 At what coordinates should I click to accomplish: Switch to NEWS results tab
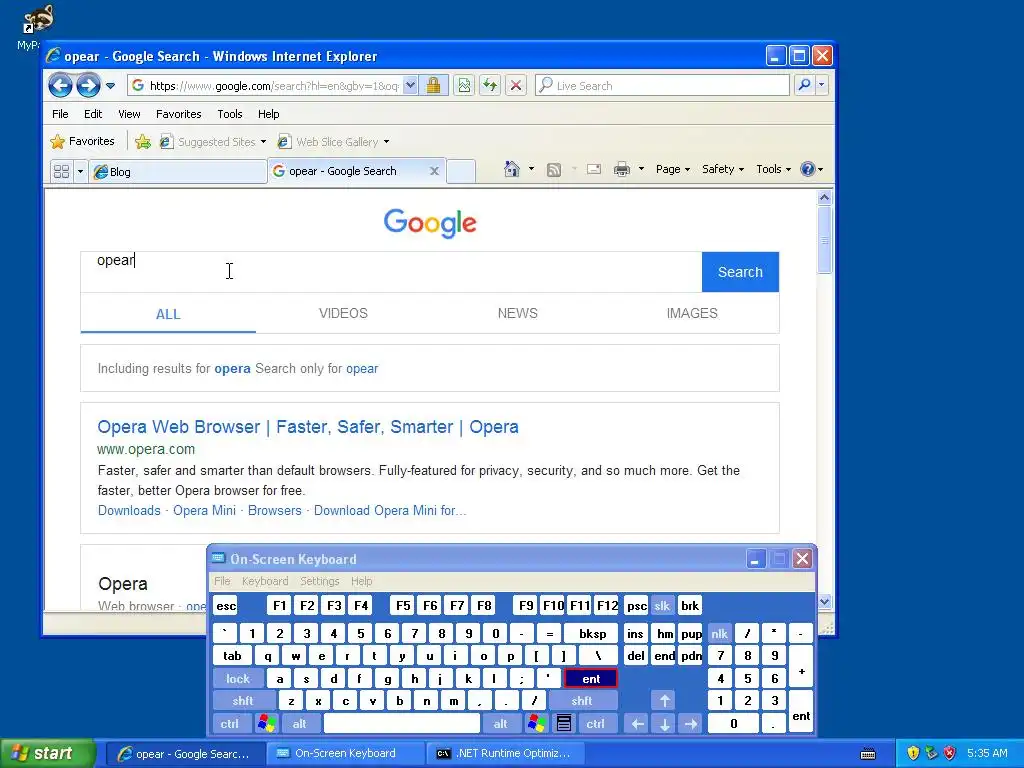click(517, 313)
